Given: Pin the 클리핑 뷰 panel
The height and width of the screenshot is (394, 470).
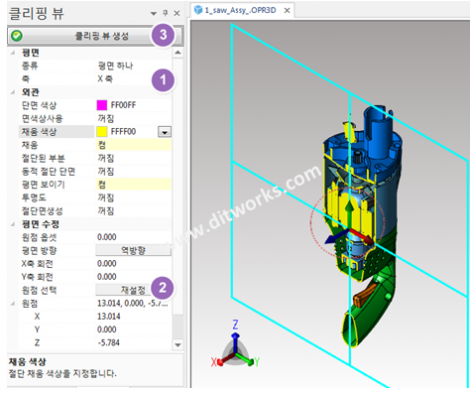Looking at the screenshot, I should (x=165, y=13).
